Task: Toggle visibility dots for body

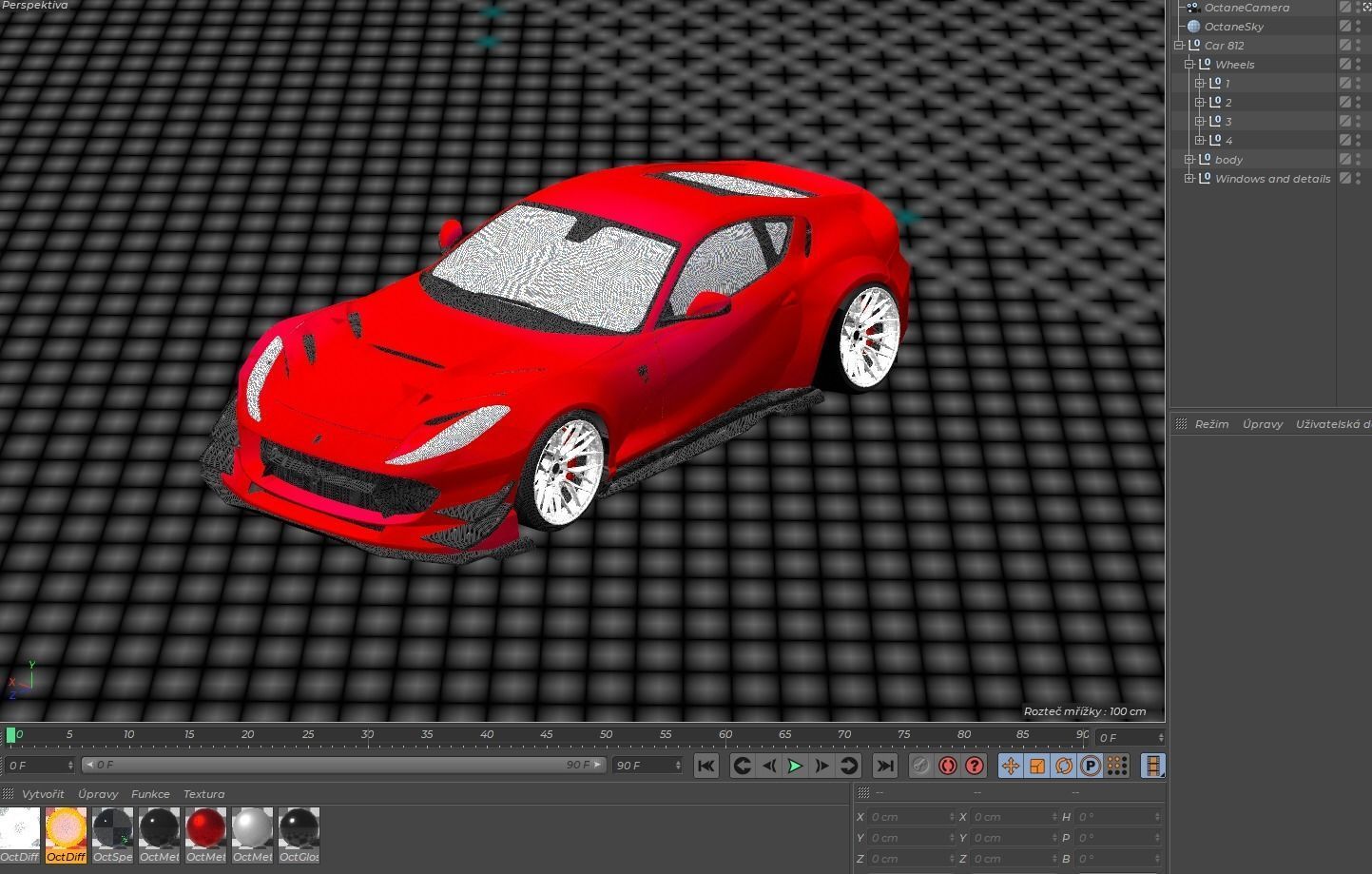Action: tap(1359, 160)
